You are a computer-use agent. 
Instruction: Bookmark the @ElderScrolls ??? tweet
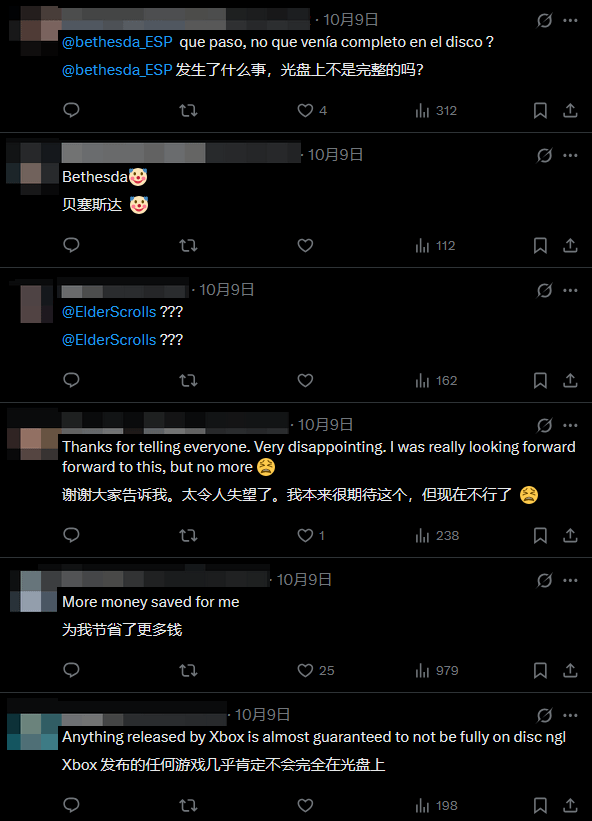540,380
